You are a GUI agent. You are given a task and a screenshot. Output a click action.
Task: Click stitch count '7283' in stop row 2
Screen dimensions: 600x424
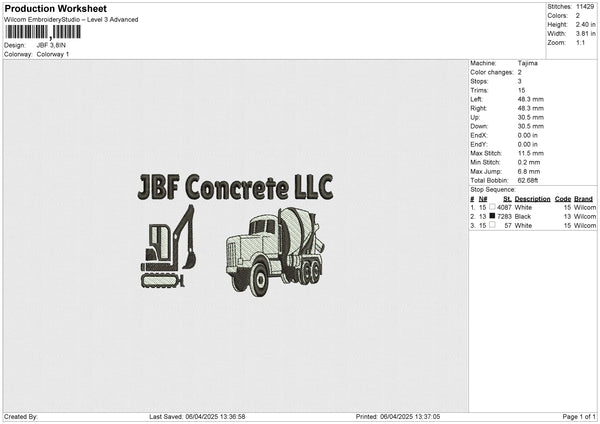coord(504,217)
